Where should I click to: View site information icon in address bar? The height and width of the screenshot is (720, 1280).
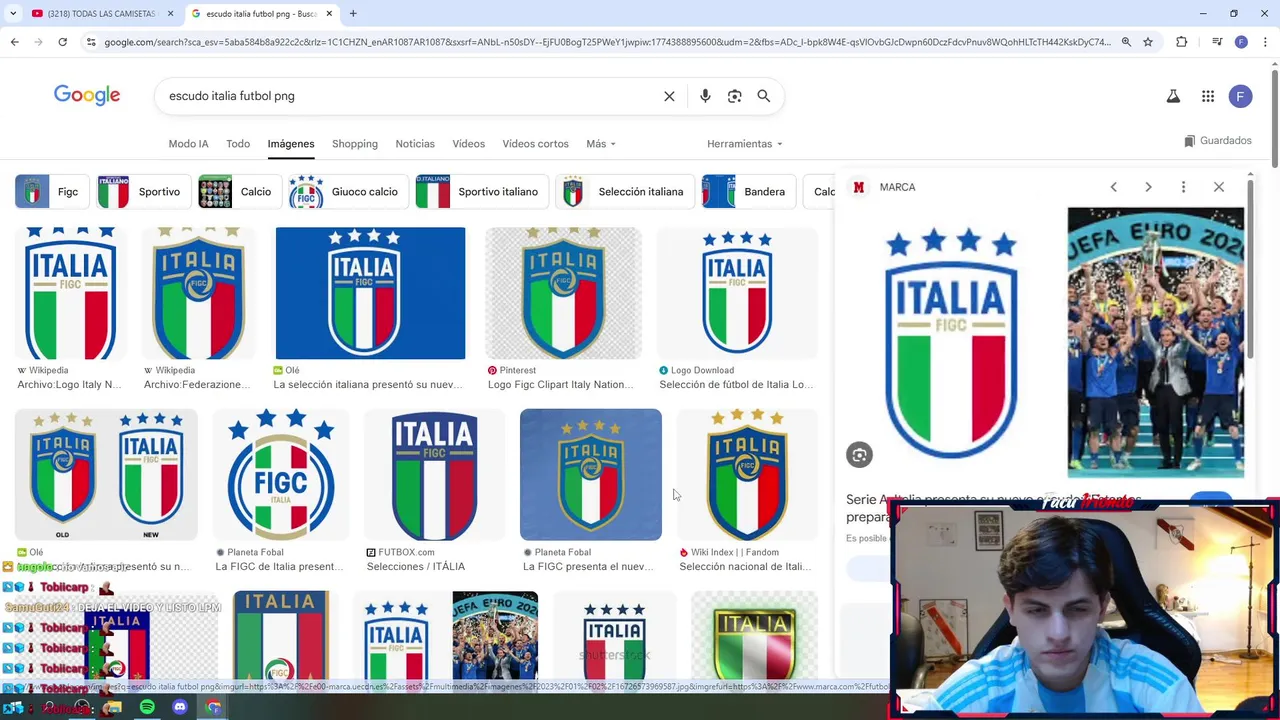pyautogui.click(x=91, y=42)
